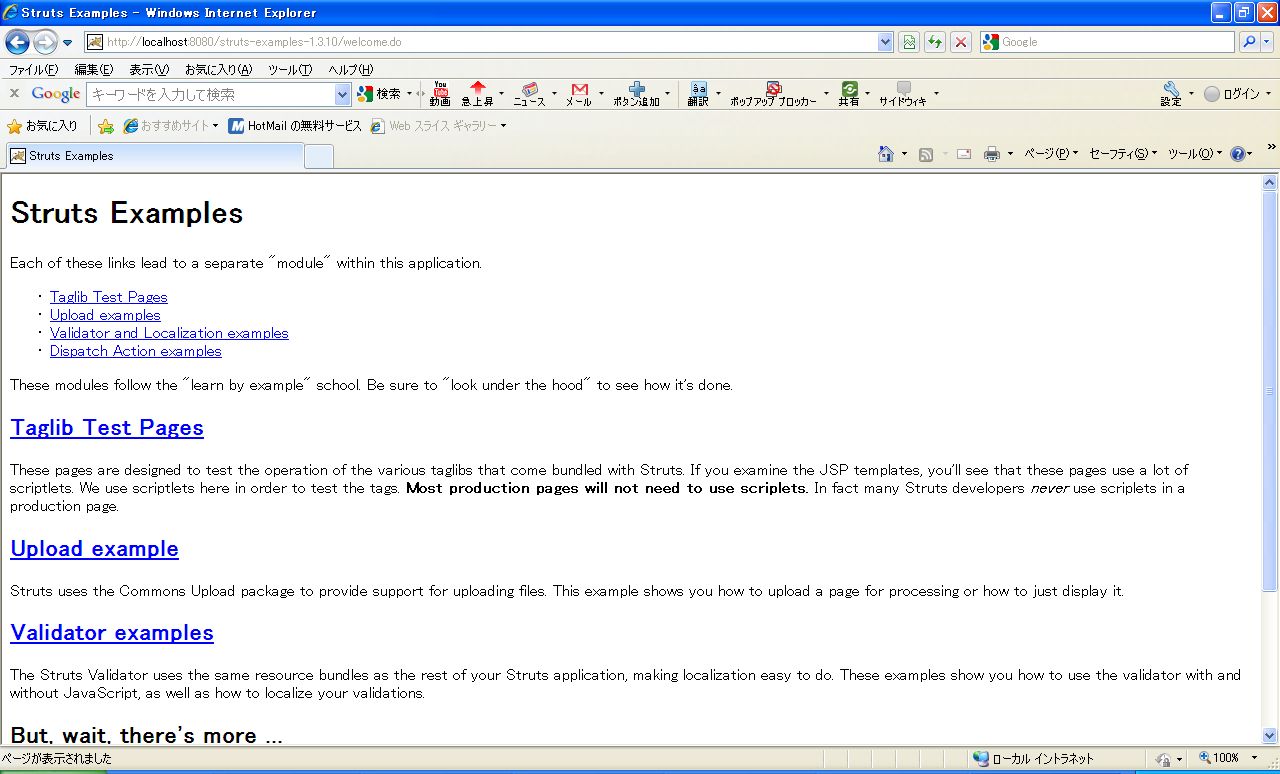Open the recent pages dropdown beside Forward
The height and width of the screenshot is (774, 1280).
pyautogui.click(x=68, y=43)
